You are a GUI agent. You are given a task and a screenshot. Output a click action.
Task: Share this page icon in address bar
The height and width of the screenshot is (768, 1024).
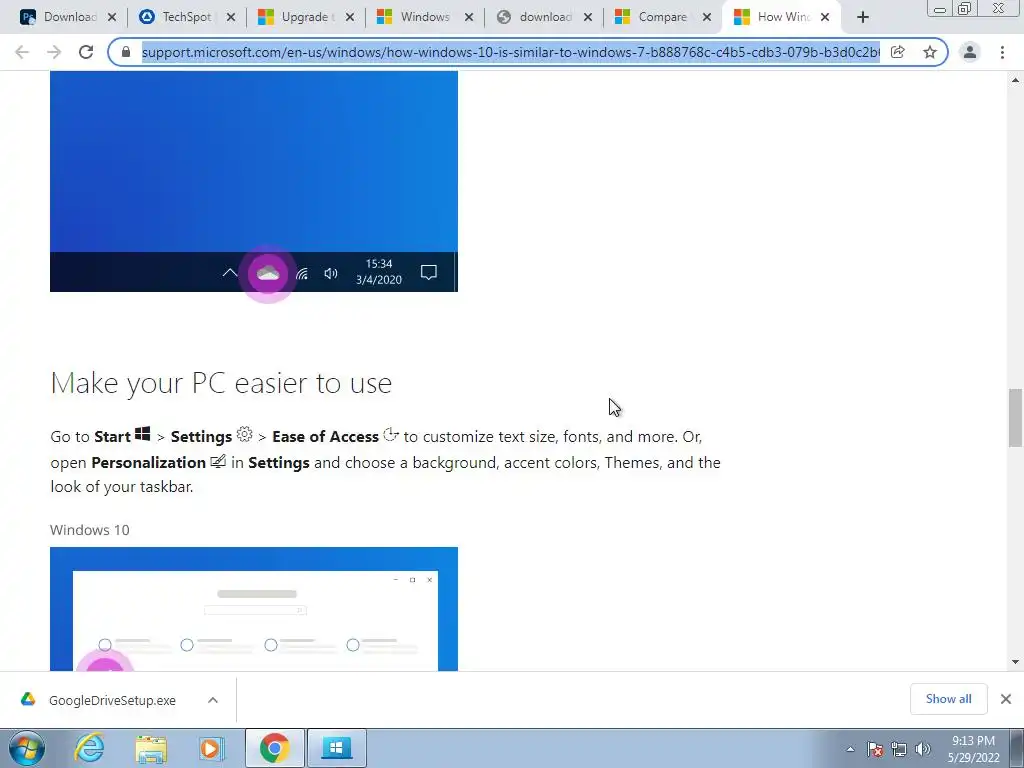pos(898,52)
